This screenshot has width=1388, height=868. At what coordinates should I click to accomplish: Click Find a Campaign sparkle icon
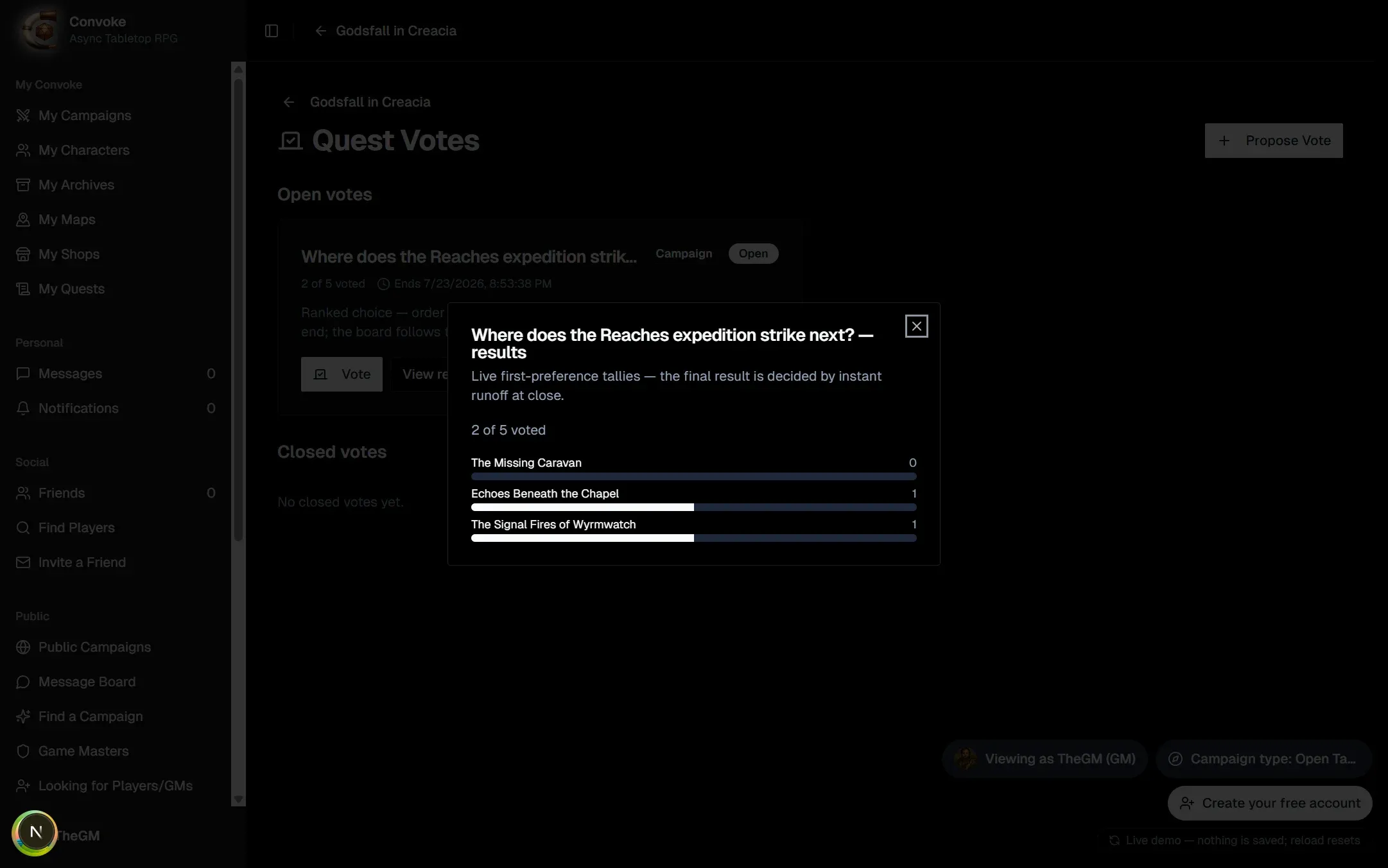pos(23,716)
